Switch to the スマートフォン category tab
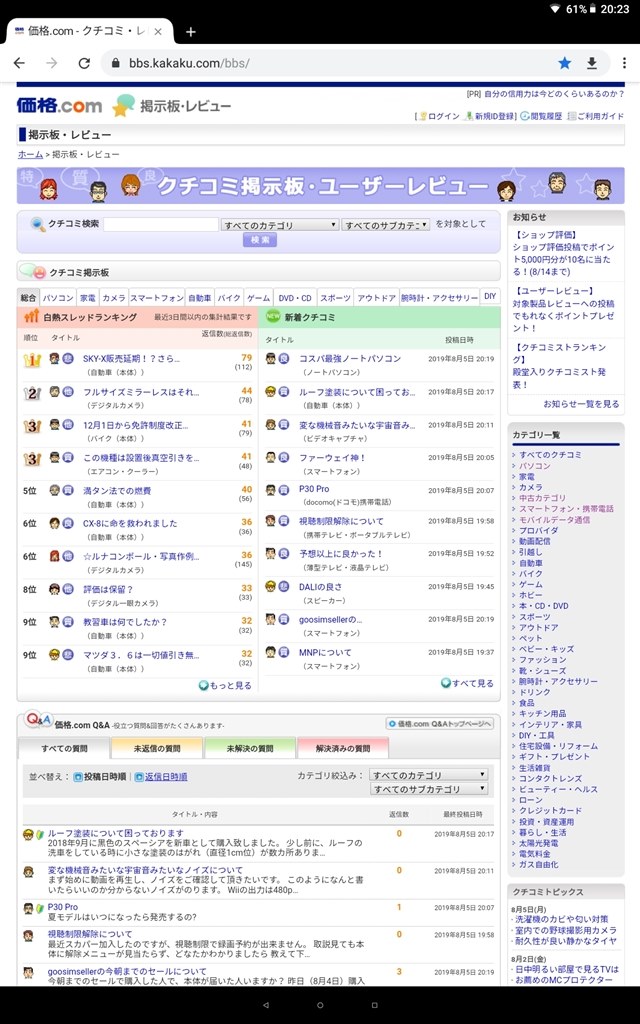The height and width of the screenshot is (1024, 640). tap(157, 298)
